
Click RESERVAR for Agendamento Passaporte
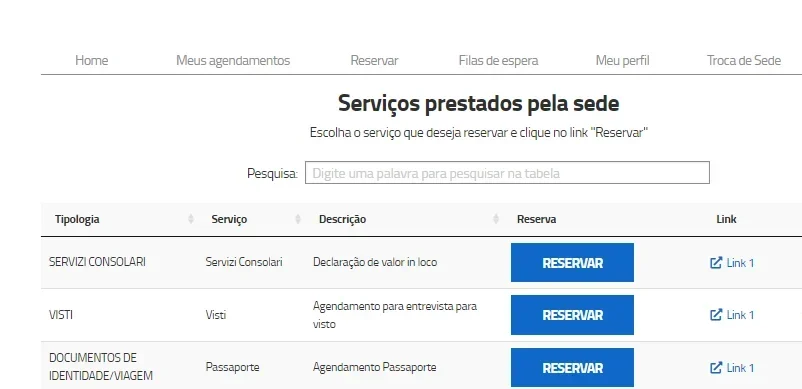572,368
